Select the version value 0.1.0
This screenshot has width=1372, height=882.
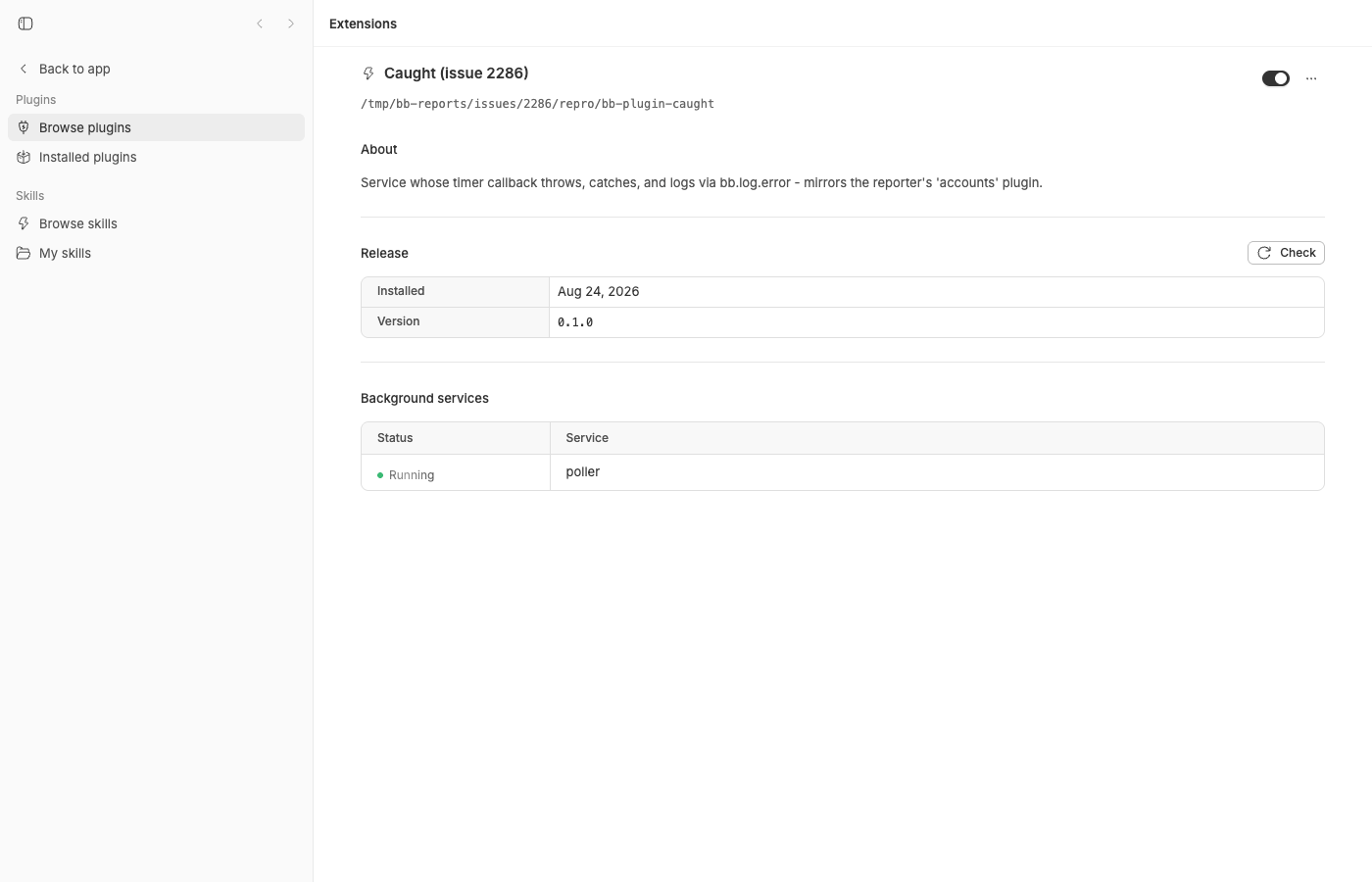(575, 322)
